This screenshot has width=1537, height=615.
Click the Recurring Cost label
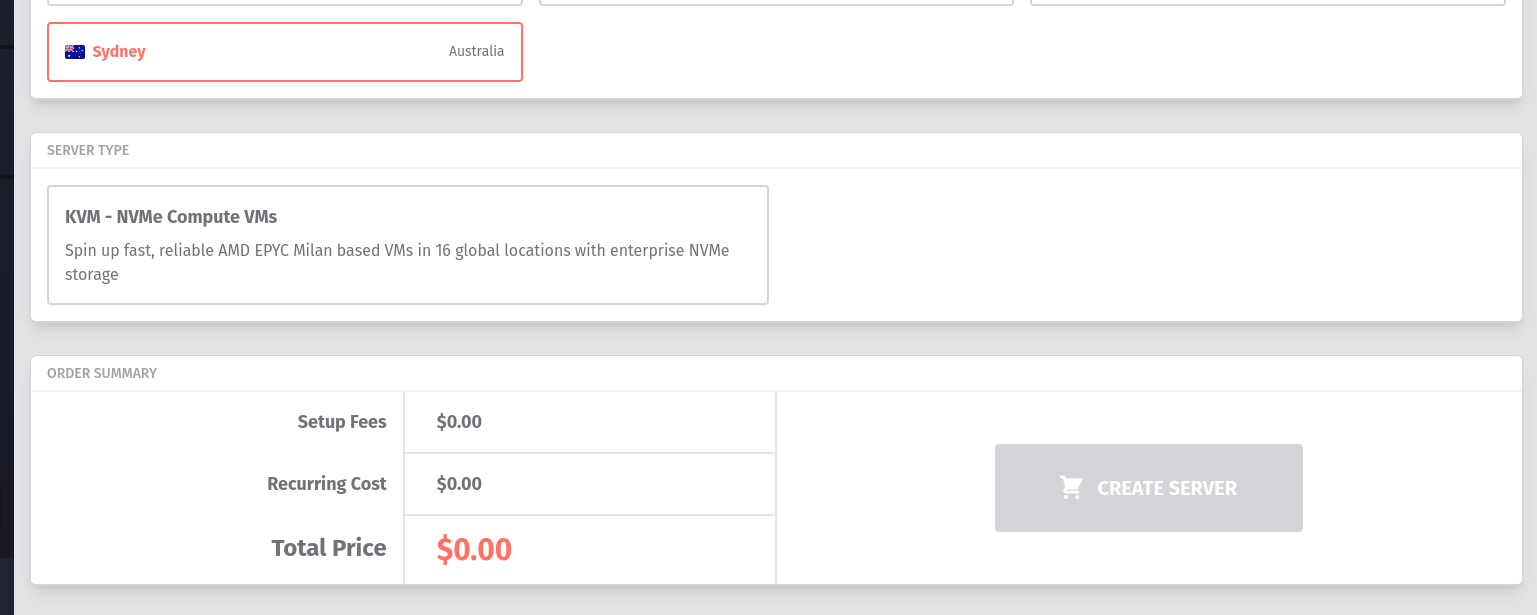(327, 484)
